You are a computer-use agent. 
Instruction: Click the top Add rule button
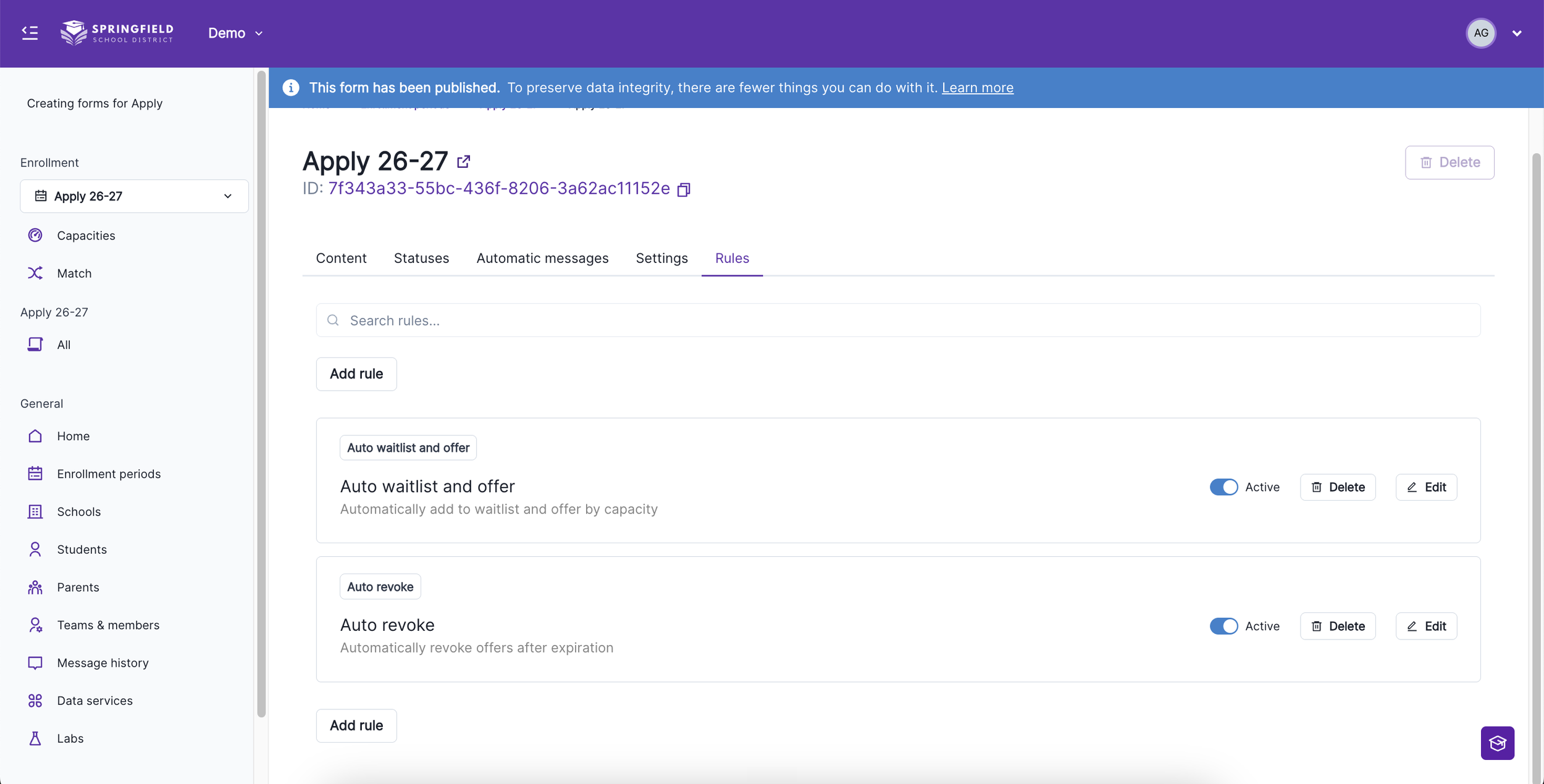pyautogui.click(x=356, y=374)
